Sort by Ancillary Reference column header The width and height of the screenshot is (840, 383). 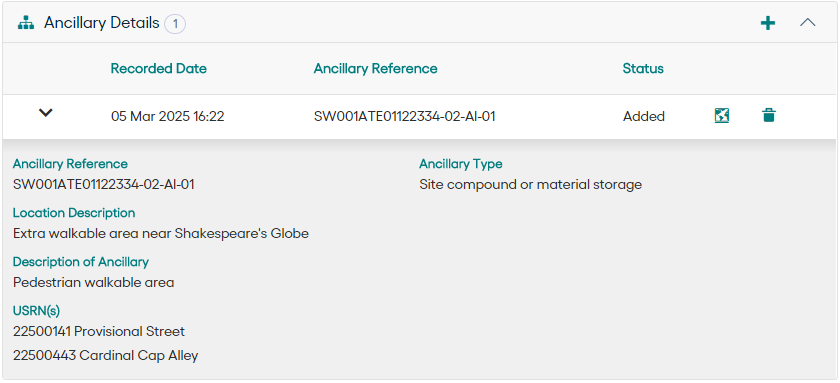(376, 69)
